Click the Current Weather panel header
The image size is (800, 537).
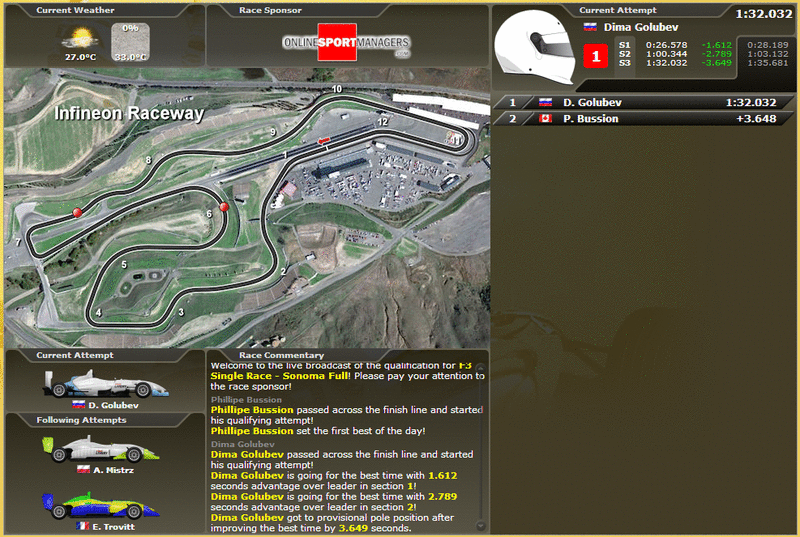pos(75,10)
